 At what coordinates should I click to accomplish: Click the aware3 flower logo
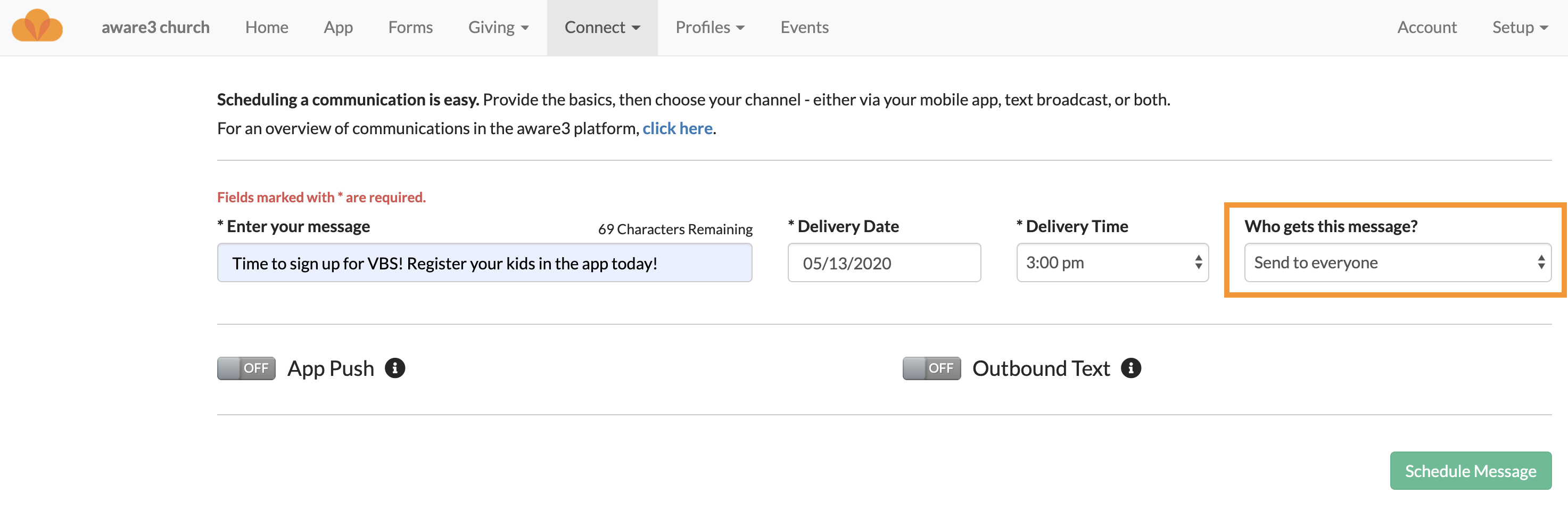(x=38, y=27)
